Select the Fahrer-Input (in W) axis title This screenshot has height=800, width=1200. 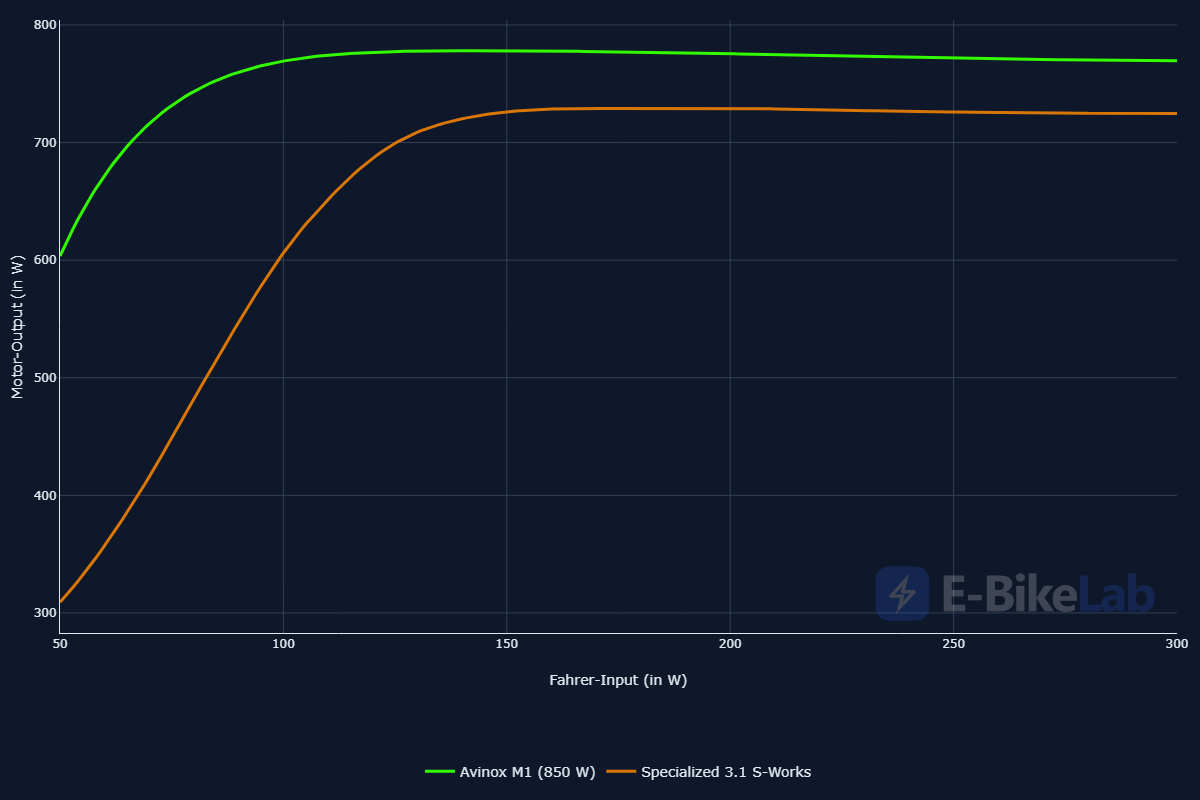618,680
